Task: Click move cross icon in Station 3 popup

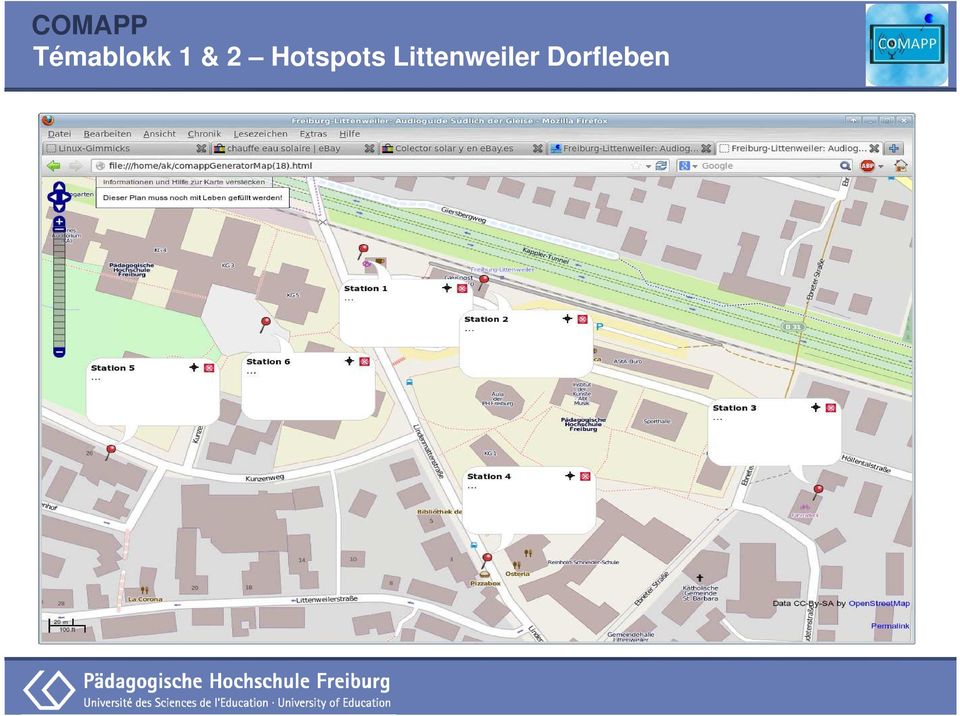Action: [x=816, y=407]
